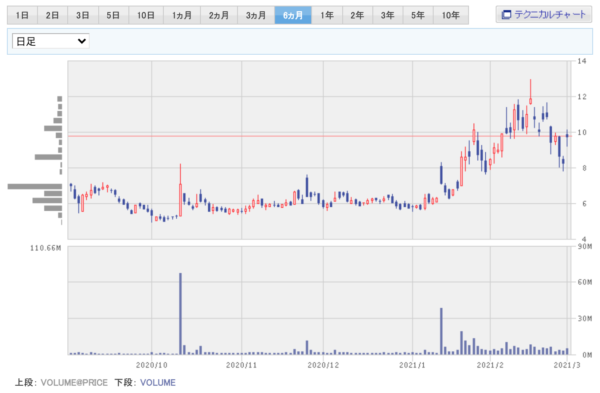Show the 10年 chart range
The height and width of the screenshot is (393, 600).
coord(451,15)
